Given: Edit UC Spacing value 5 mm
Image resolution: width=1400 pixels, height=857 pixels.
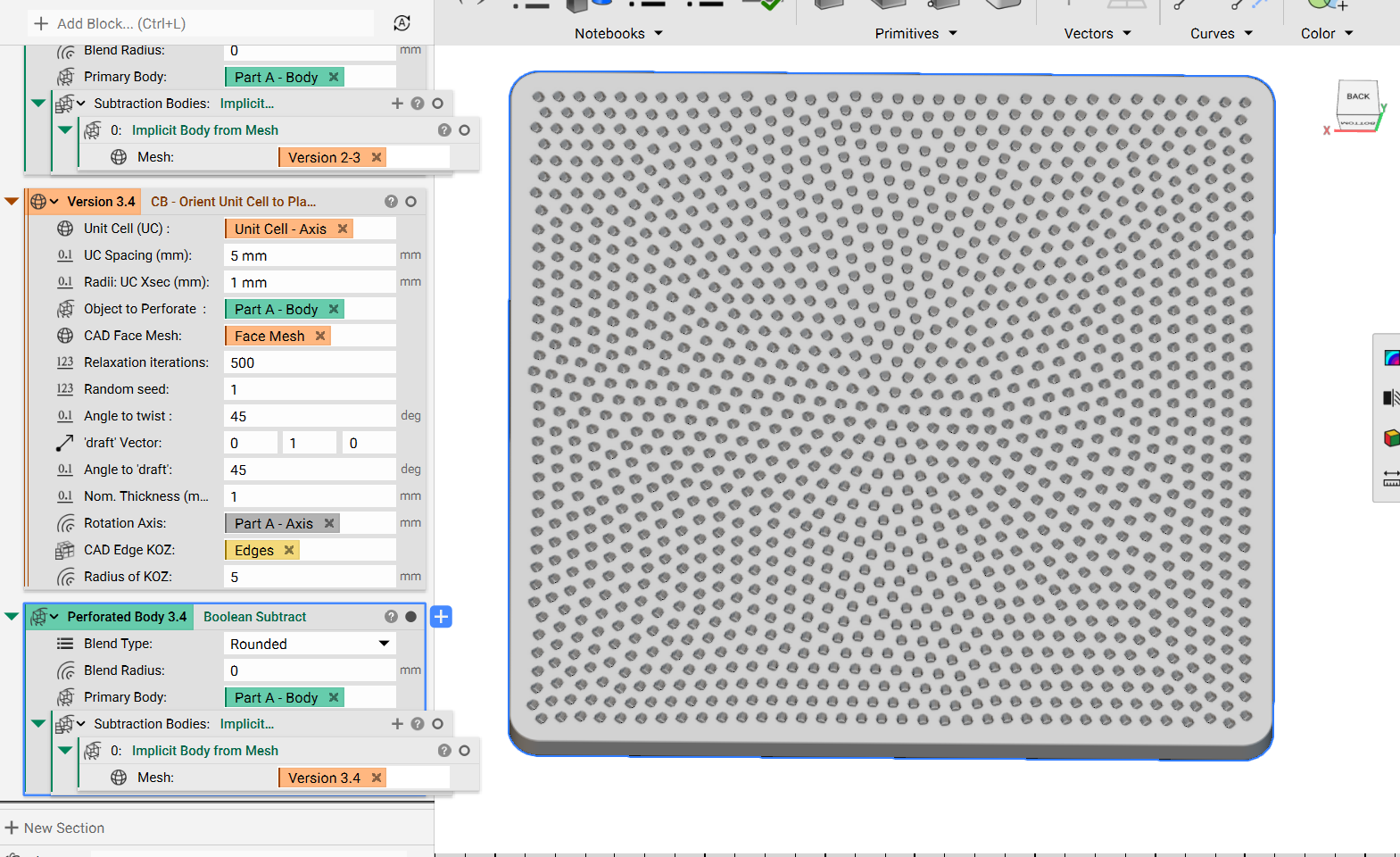Looking at the screenshot, I should (310, 255).
